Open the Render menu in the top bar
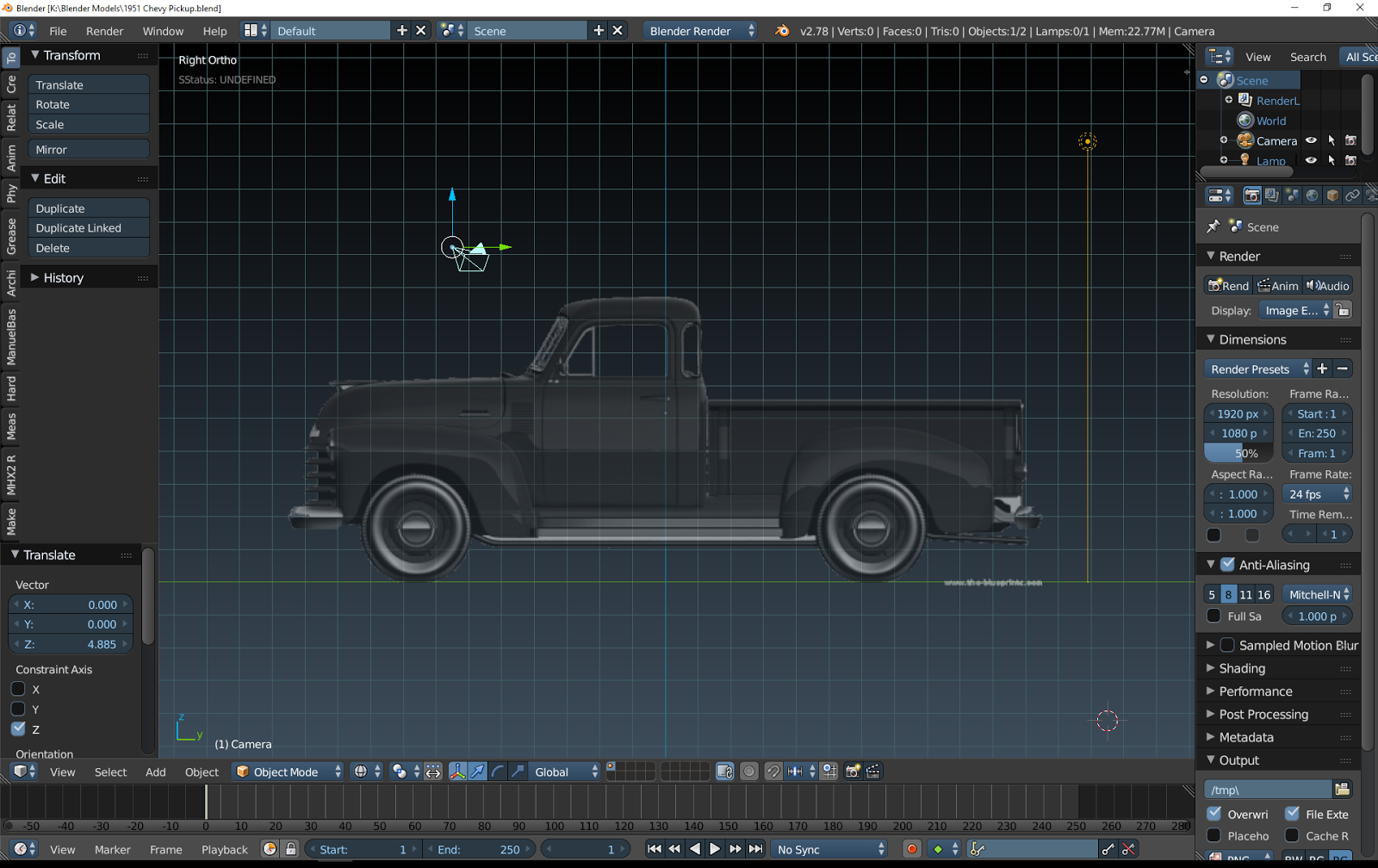This screenshot has width=1378, height=868. [x=104, y=30]
